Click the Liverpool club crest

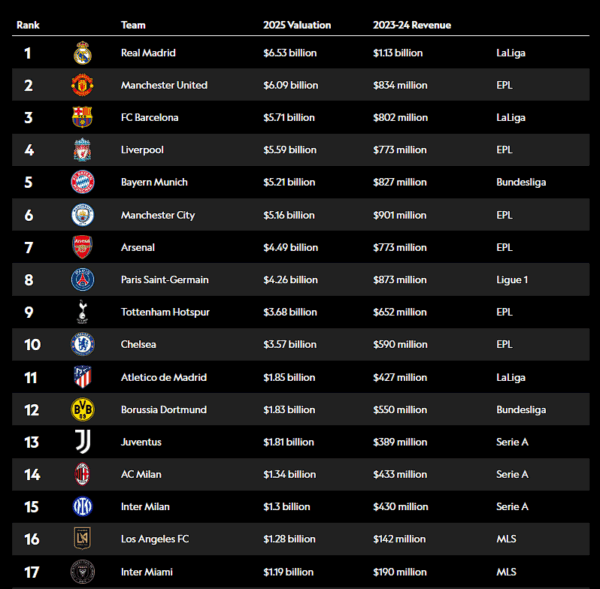pyautogui.click(x=82, y=150)
